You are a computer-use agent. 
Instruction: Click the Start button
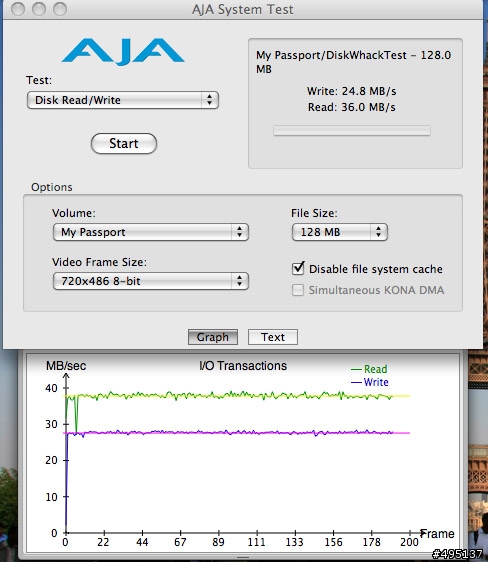(x=124, y=143)
